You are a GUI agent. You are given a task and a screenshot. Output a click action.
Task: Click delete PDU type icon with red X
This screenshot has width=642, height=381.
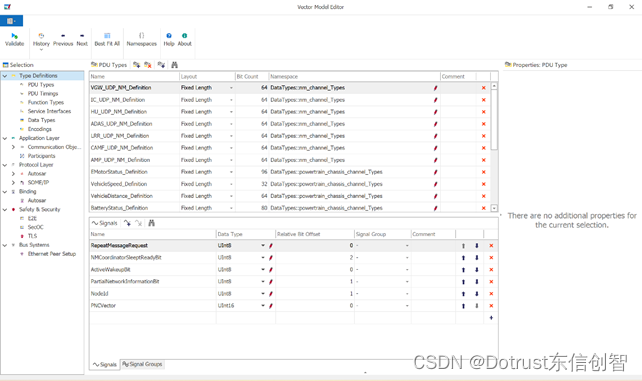pos(148,65)
